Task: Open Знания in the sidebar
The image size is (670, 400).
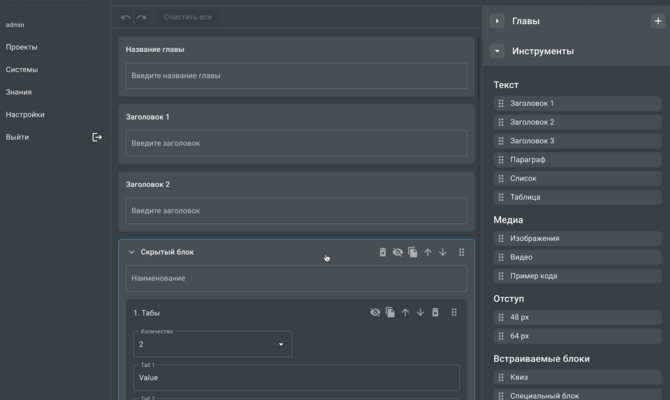Action: [19, 92]
